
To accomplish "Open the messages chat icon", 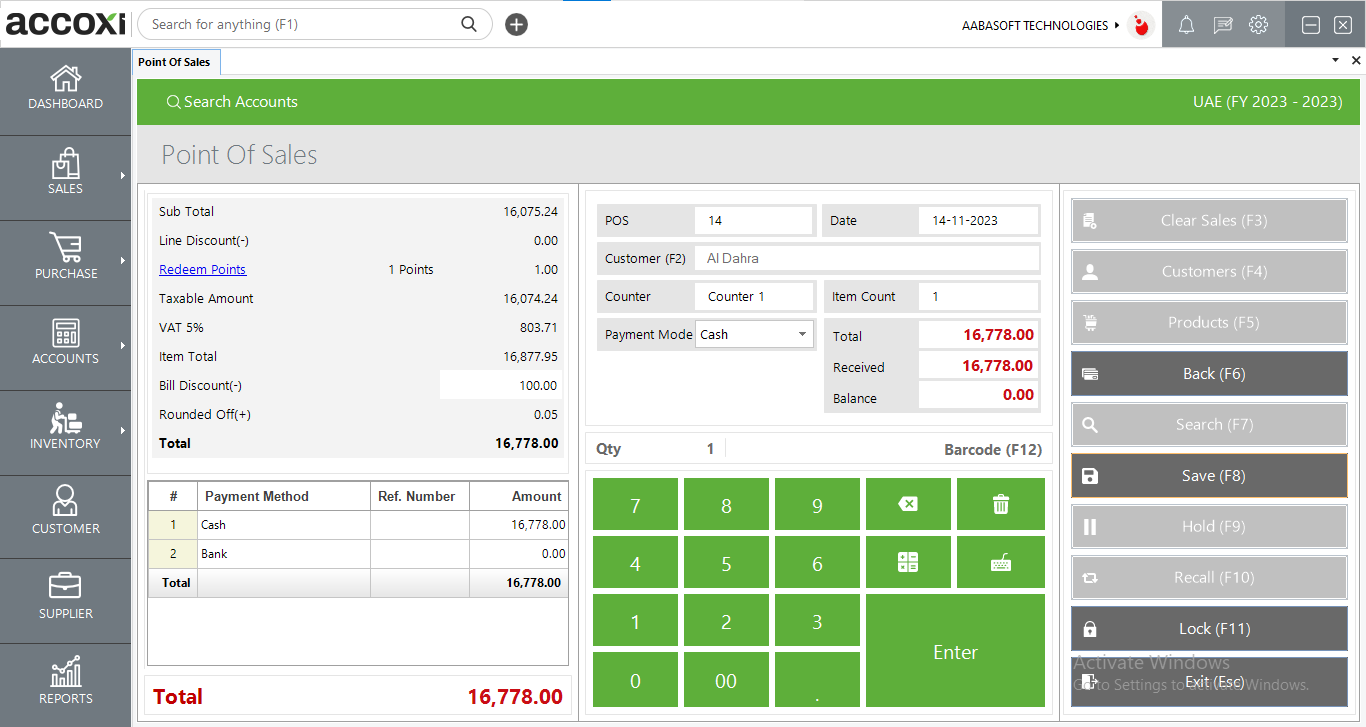I will pos(1222,24).
